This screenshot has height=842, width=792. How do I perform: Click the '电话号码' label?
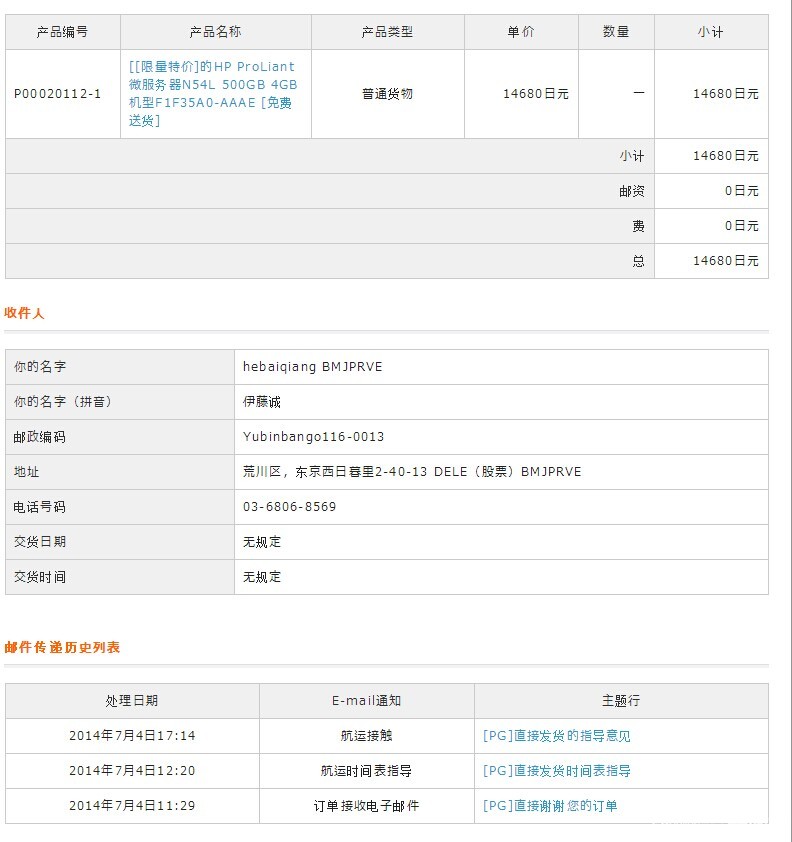click(x=40, y=506)
